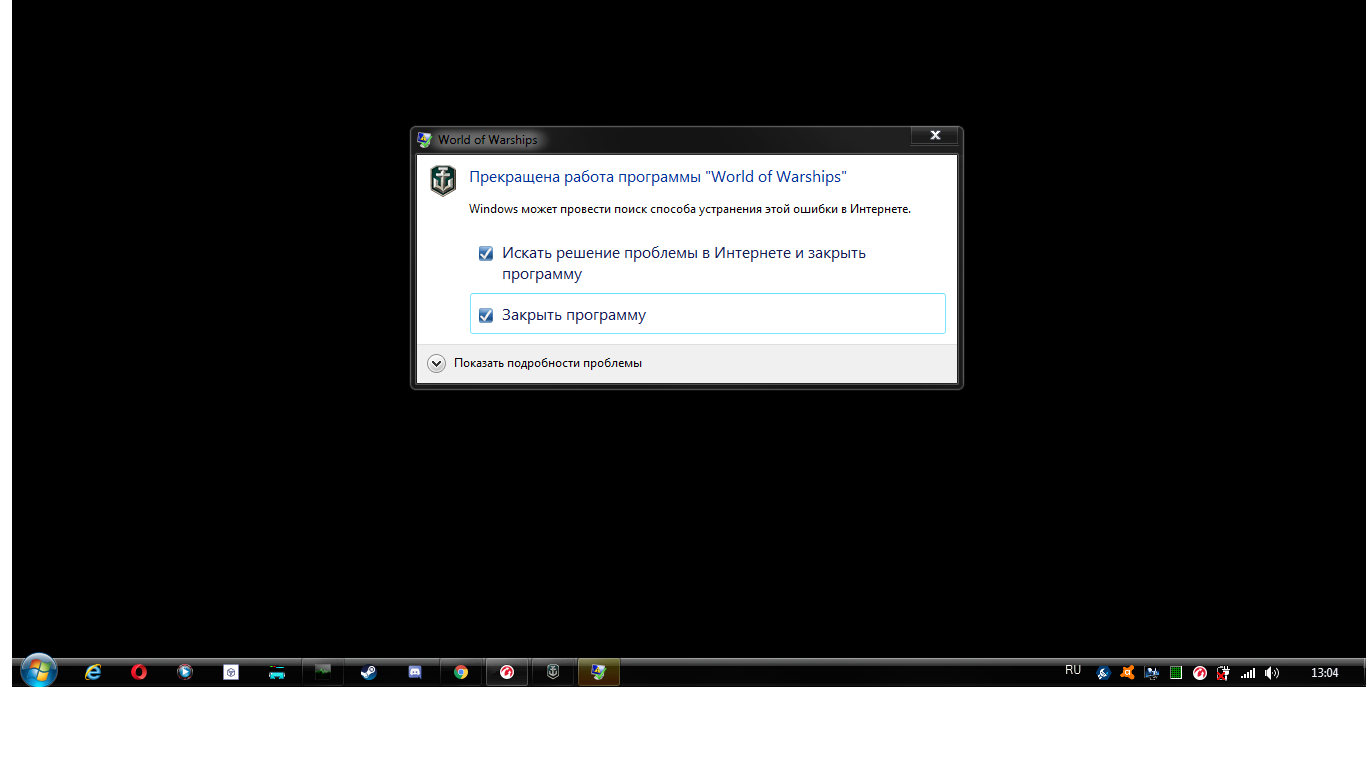Choose the 'Закрыть программу' option

(x=707, y=314)
